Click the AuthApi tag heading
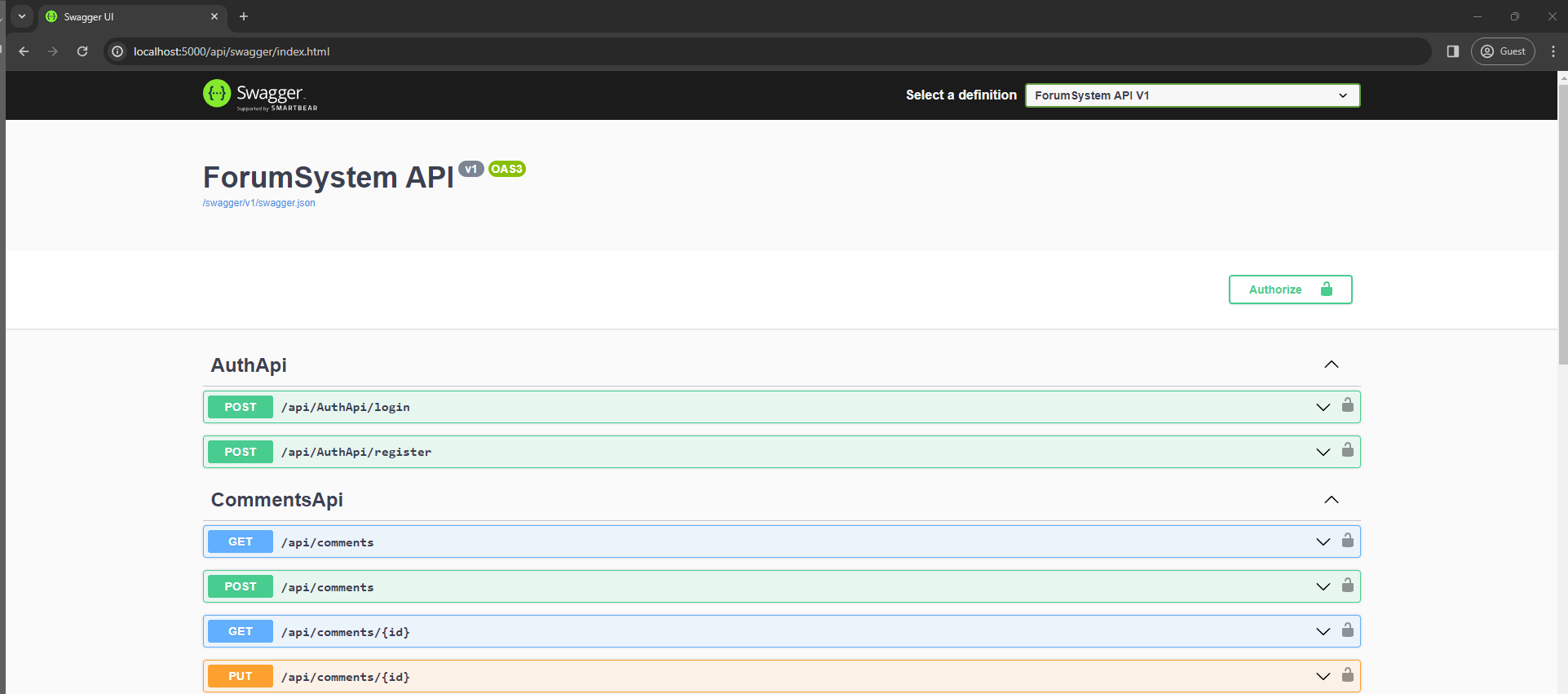 pos(249,365)
